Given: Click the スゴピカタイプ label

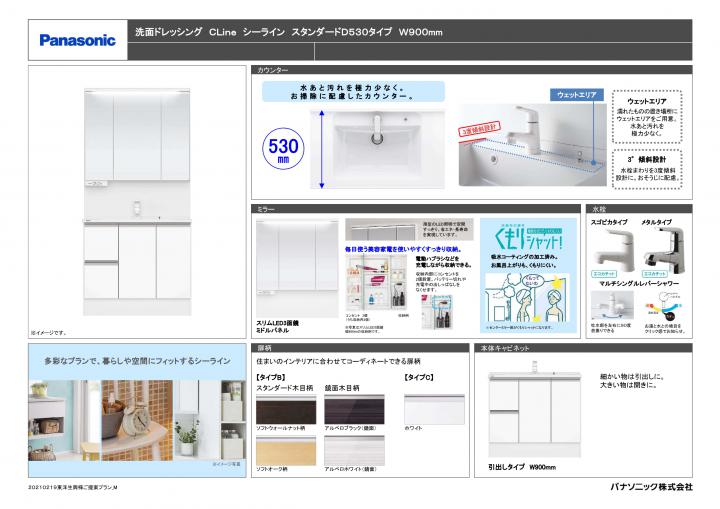Looking at the screenshot, I should pyautogui.click(x=609, y=222).
